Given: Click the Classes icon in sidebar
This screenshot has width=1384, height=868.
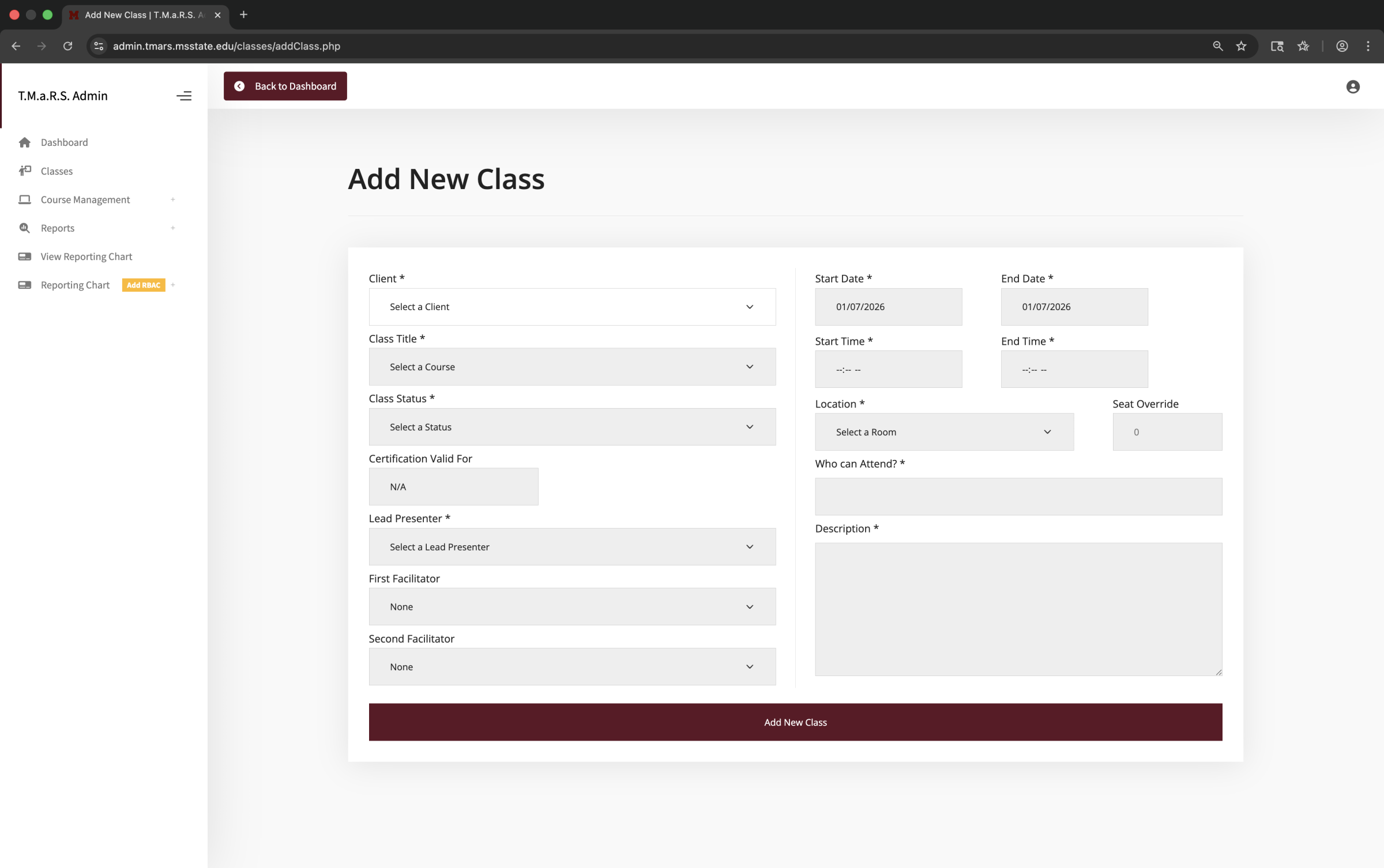Looking at the screenshot, I should coord(25,171).
